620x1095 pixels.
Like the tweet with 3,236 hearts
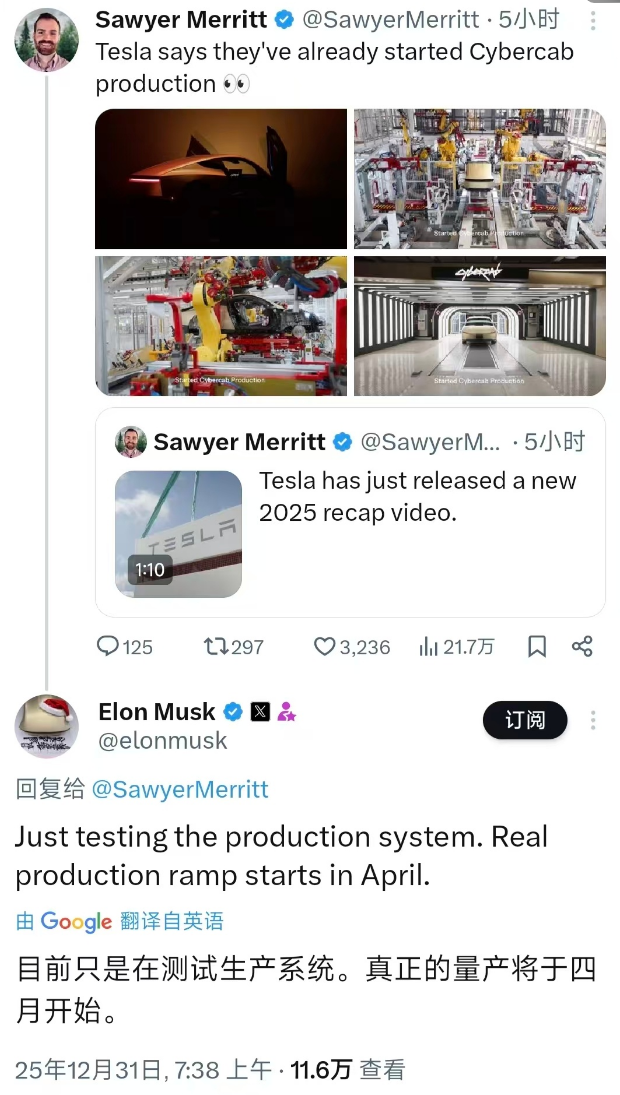(325, 647)
